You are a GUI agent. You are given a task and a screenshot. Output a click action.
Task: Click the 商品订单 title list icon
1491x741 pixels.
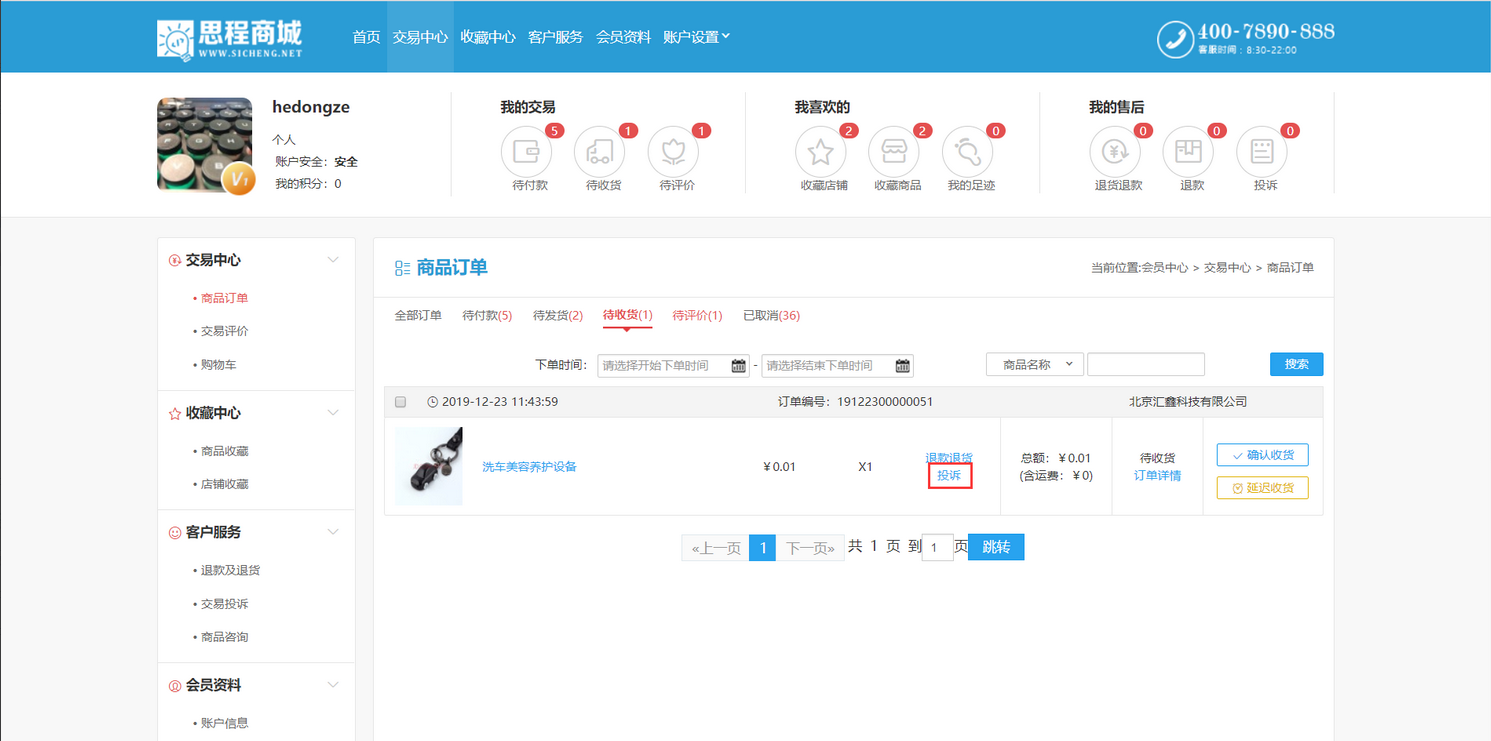pyautogui.click(x=402, y=268)
